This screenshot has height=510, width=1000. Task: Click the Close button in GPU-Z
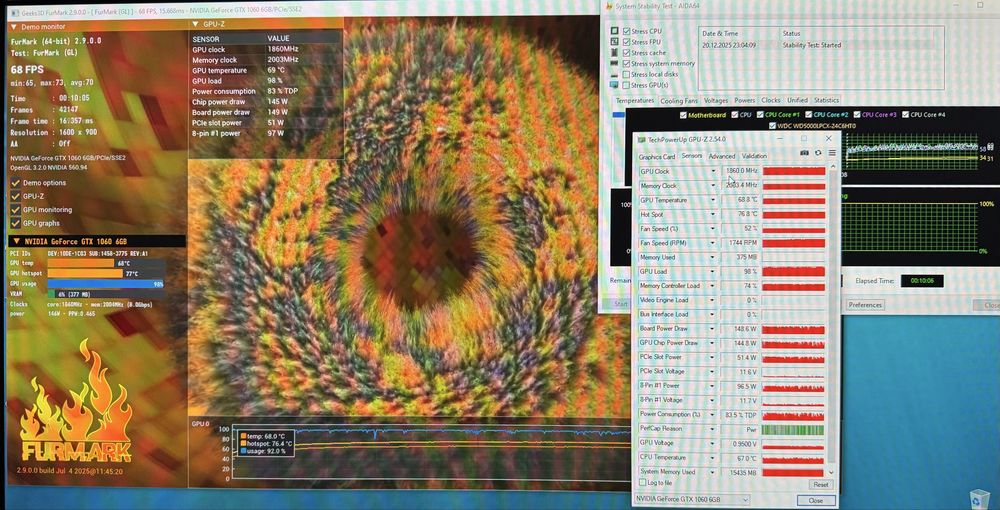(x=816, y=500)
